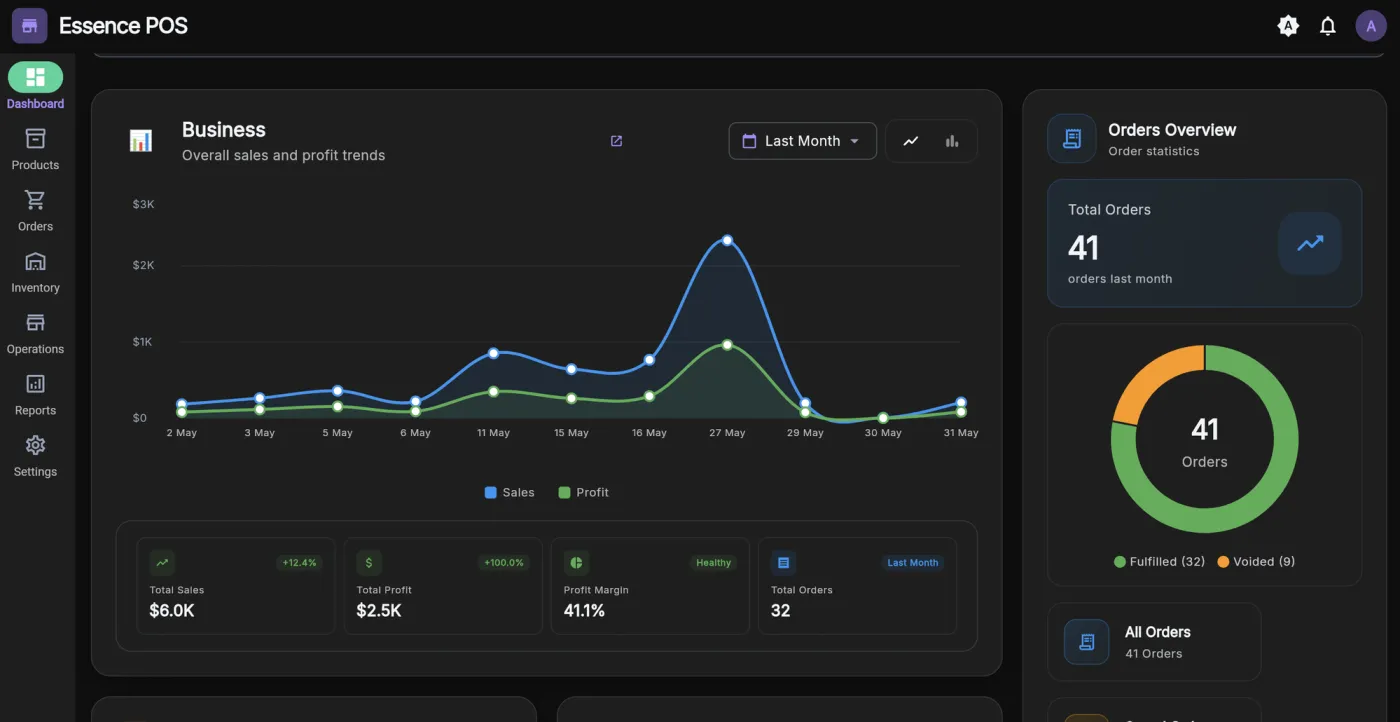Open the user avatar 'A' menu
Viewport: 1400px width, 722px height.
tap(1371, 26)
